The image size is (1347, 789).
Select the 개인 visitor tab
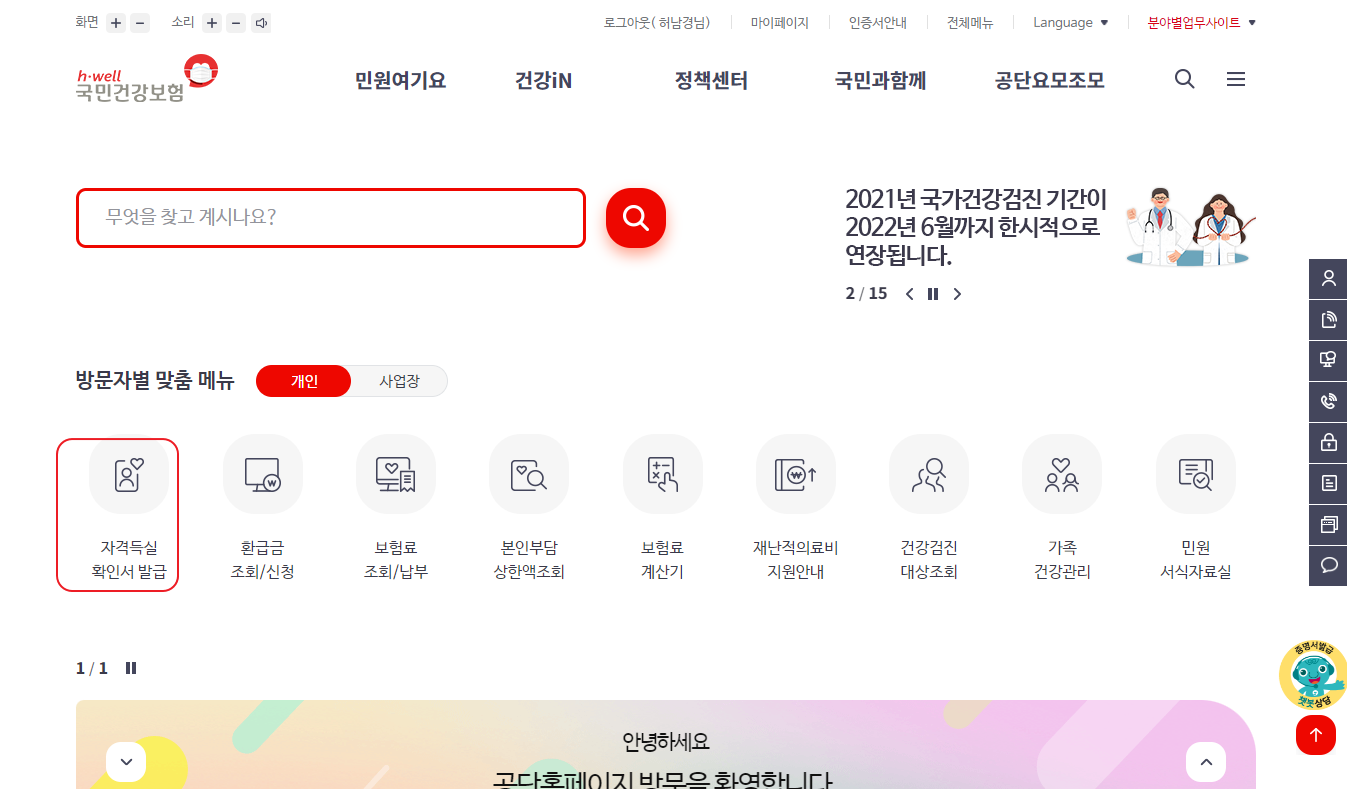click(304, 381)
